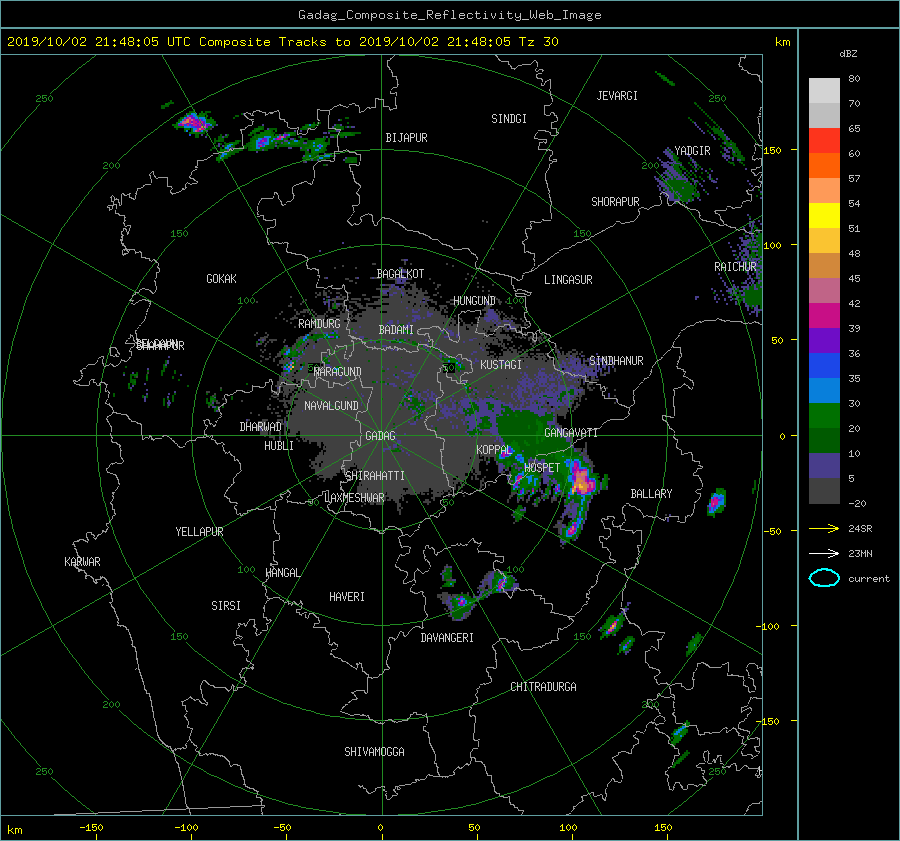900x841 pixels.
Task: Click the 23MN white arrow legend icon
Action: 824,553
